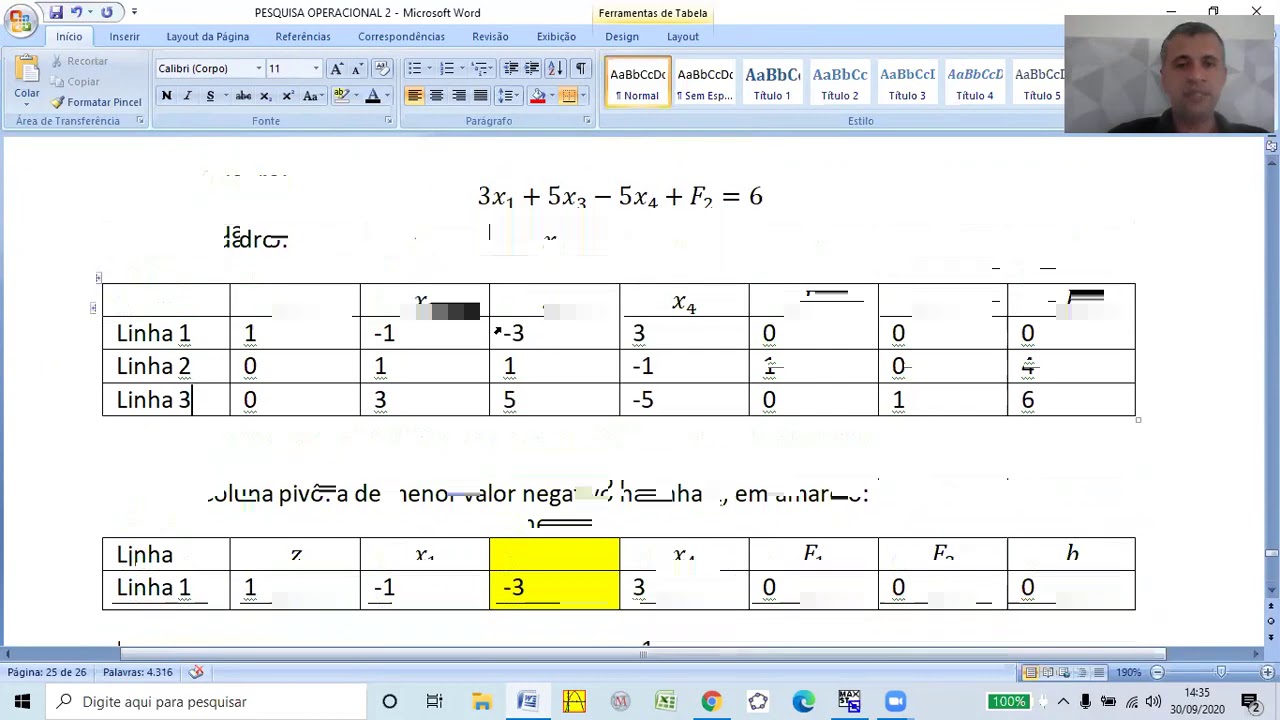Image resolution: width=1280 pixels, height=720 pixels.
Task: Increase font size with grow font icon
Action: tap(336, 68)
